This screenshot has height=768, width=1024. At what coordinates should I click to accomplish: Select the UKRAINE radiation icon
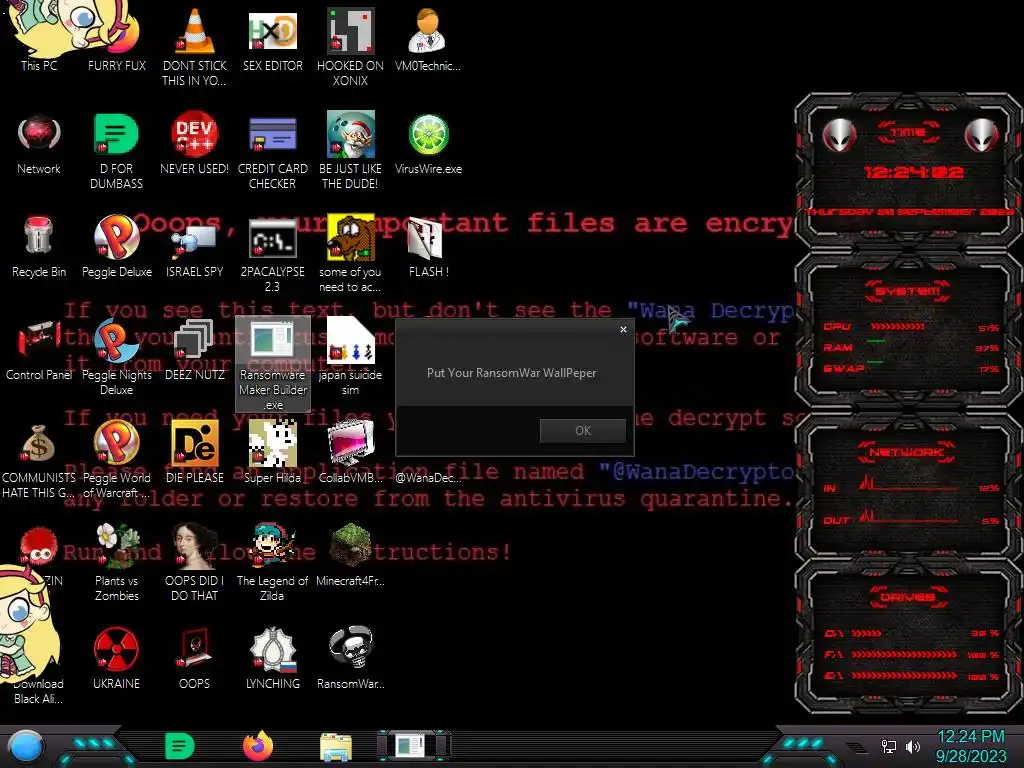tap(116, 658)
